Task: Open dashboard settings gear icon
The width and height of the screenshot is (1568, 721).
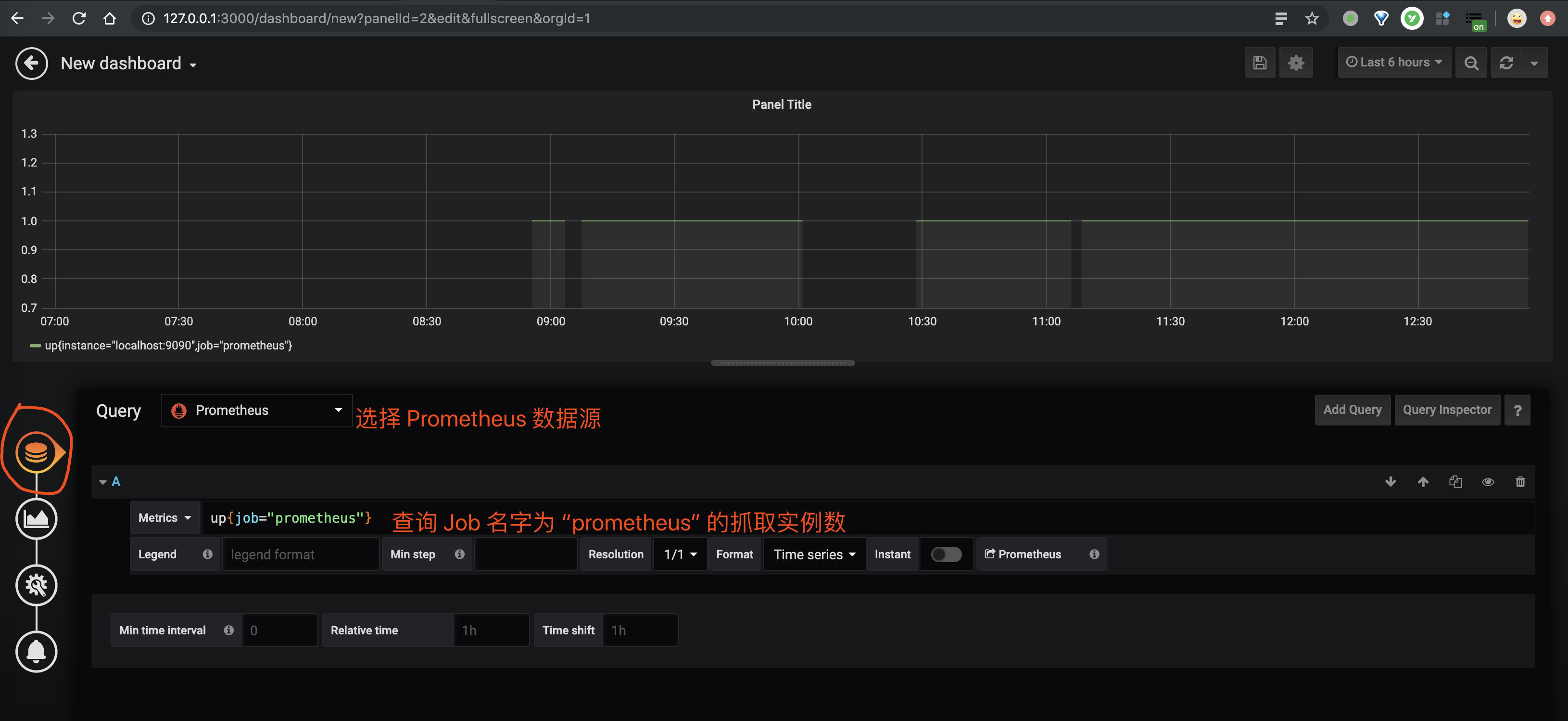Action: (x=1297, y=63)
